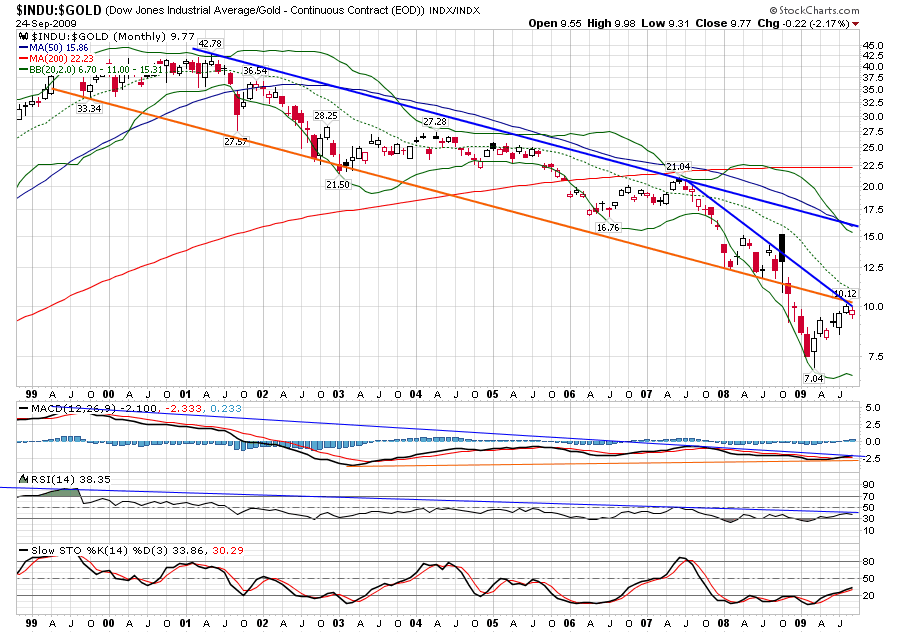This screenshot has width=900, height=633.
Task: Click the 16.76 low price annotation
Action: tap(608, 227)
